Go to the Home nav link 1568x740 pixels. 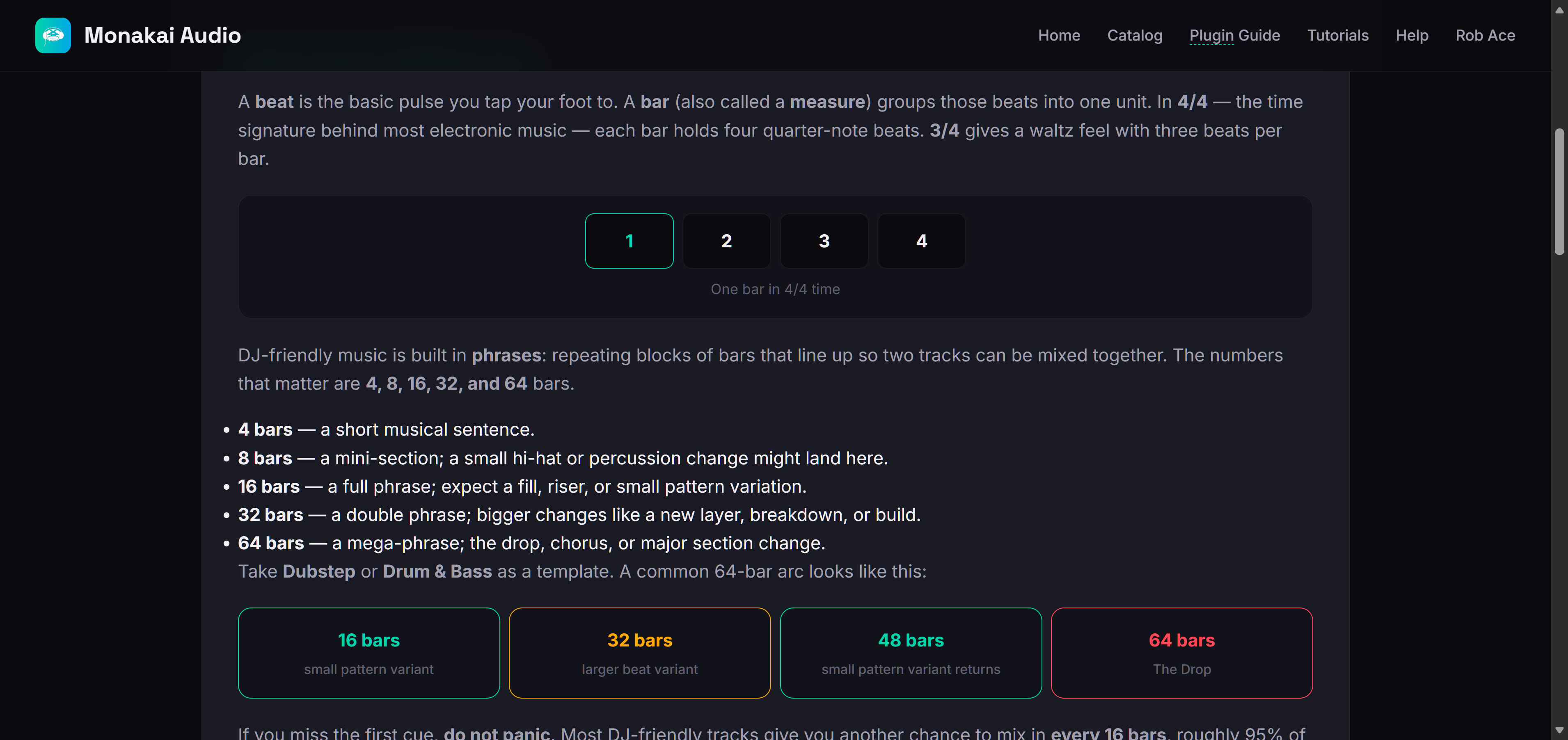[x=1059, y=35]
